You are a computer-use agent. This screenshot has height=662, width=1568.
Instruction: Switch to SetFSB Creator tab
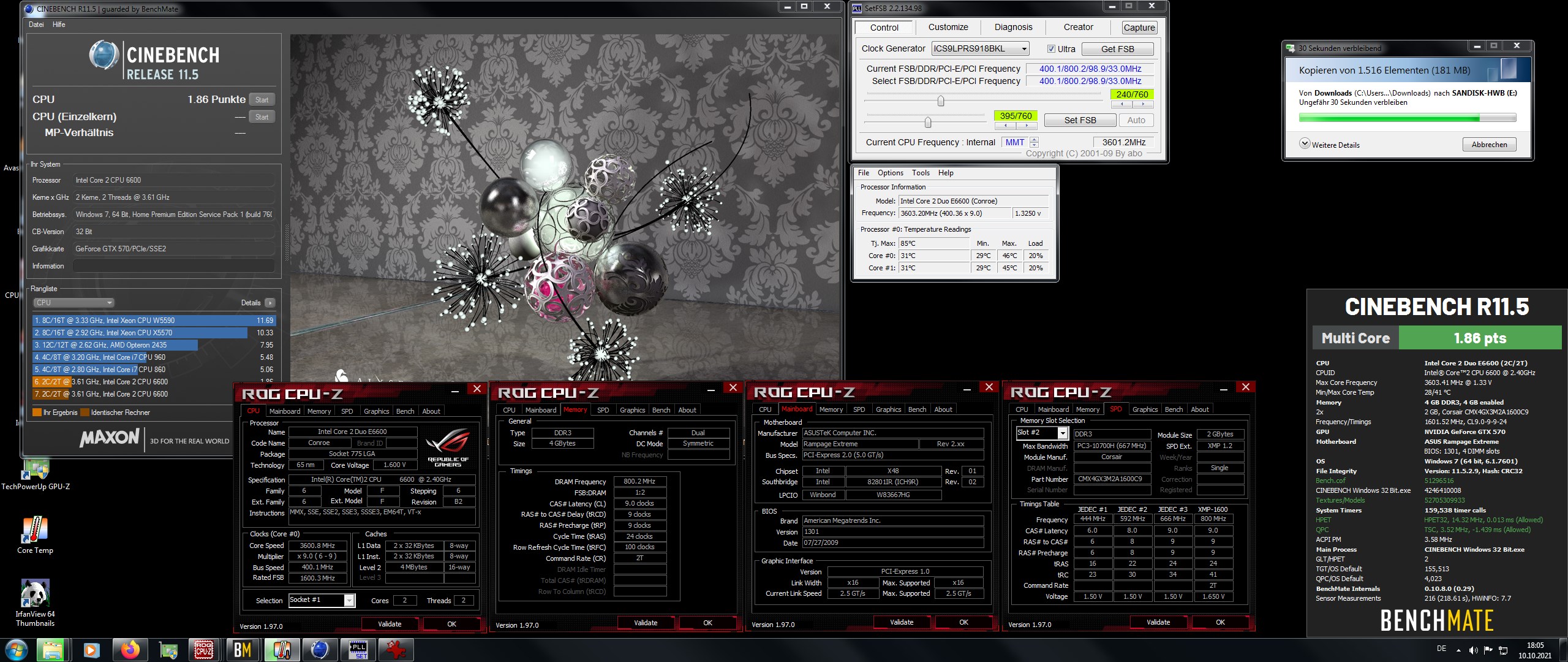point(1078,27)
